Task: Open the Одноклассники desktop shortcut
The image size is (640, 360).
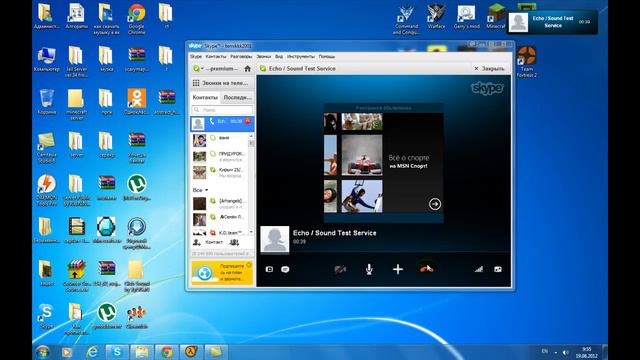Action: click(x=137, y=102)
